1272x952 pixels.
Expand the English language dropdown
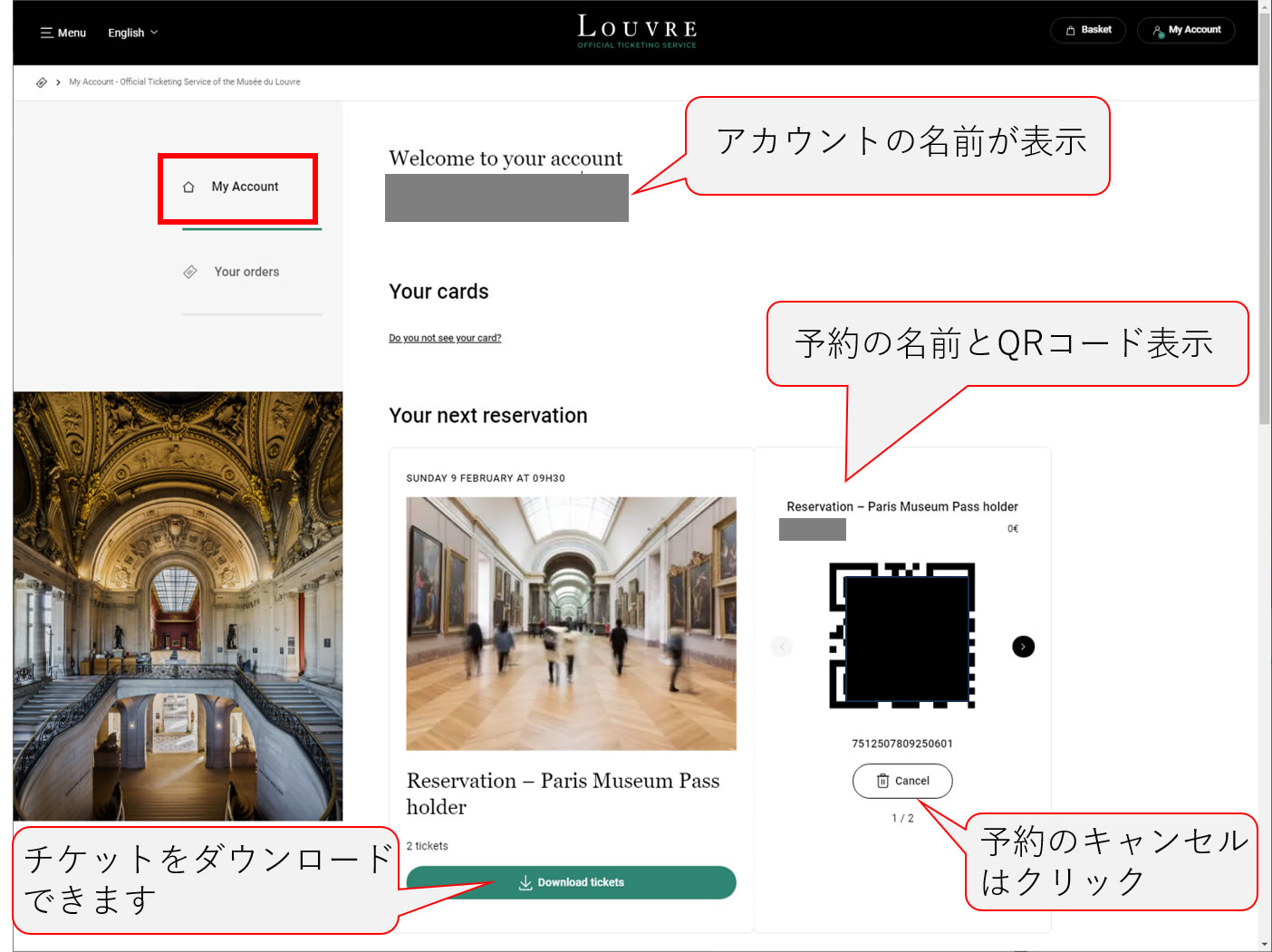[x=132, y=33]
